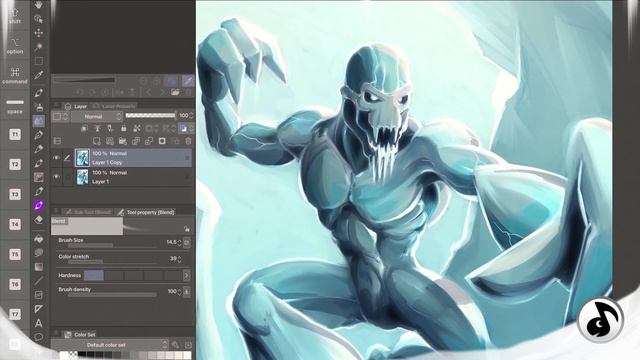The image size is (640, 360).
Task: Merge with the layer below
Action: 149,141
